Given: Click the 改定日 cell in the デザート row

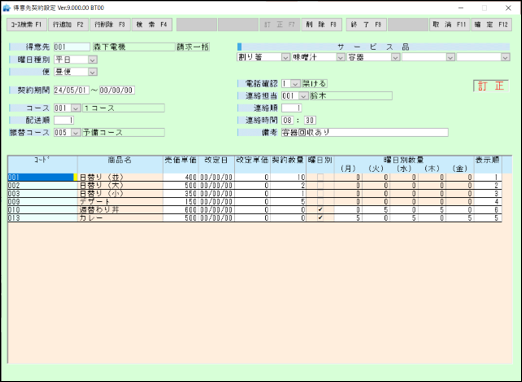Looking at the screenshot, I should (216, 202).
